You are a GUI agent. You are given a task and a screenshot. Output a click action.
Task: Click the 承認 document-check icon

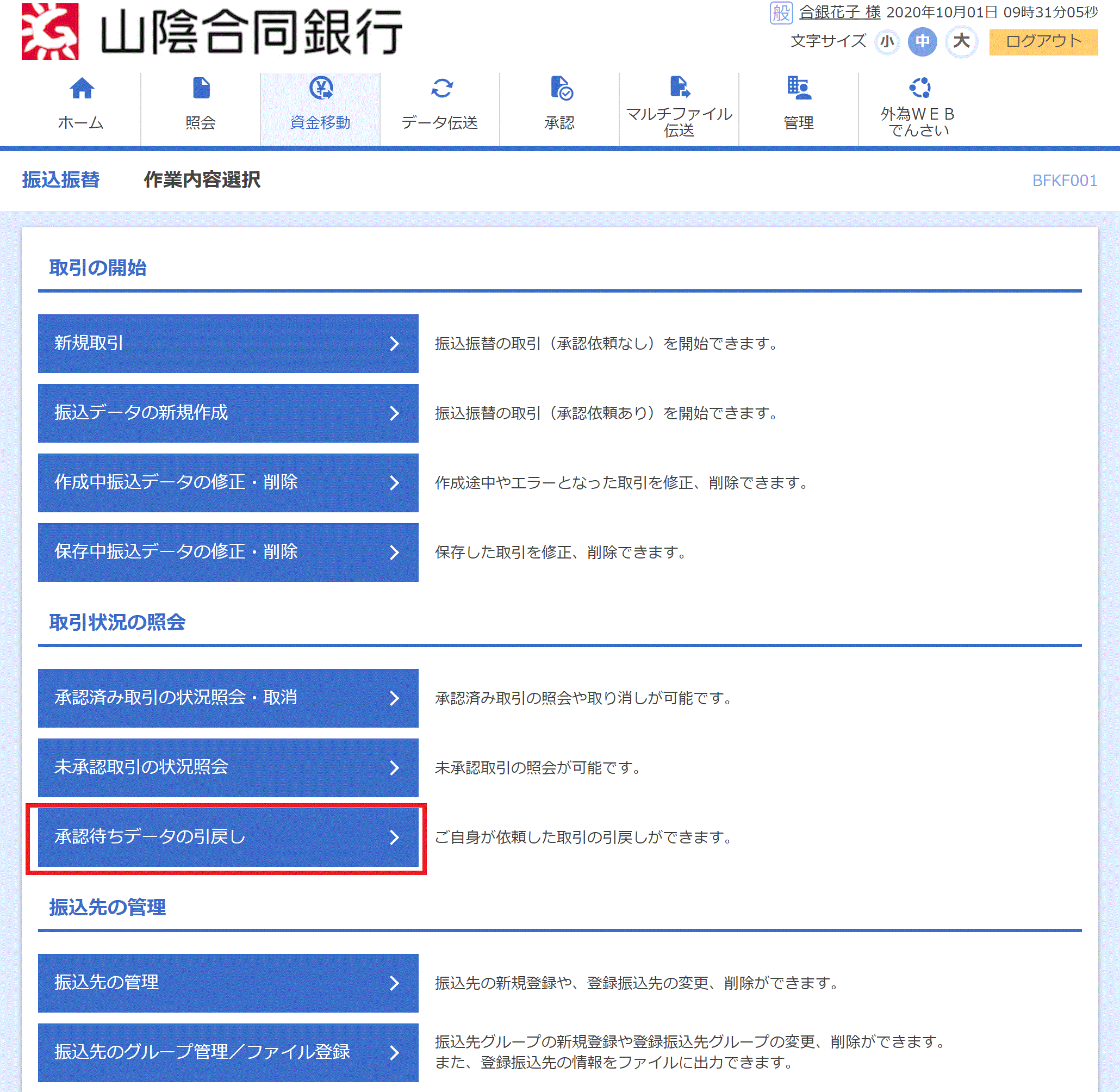click(562, 88)
